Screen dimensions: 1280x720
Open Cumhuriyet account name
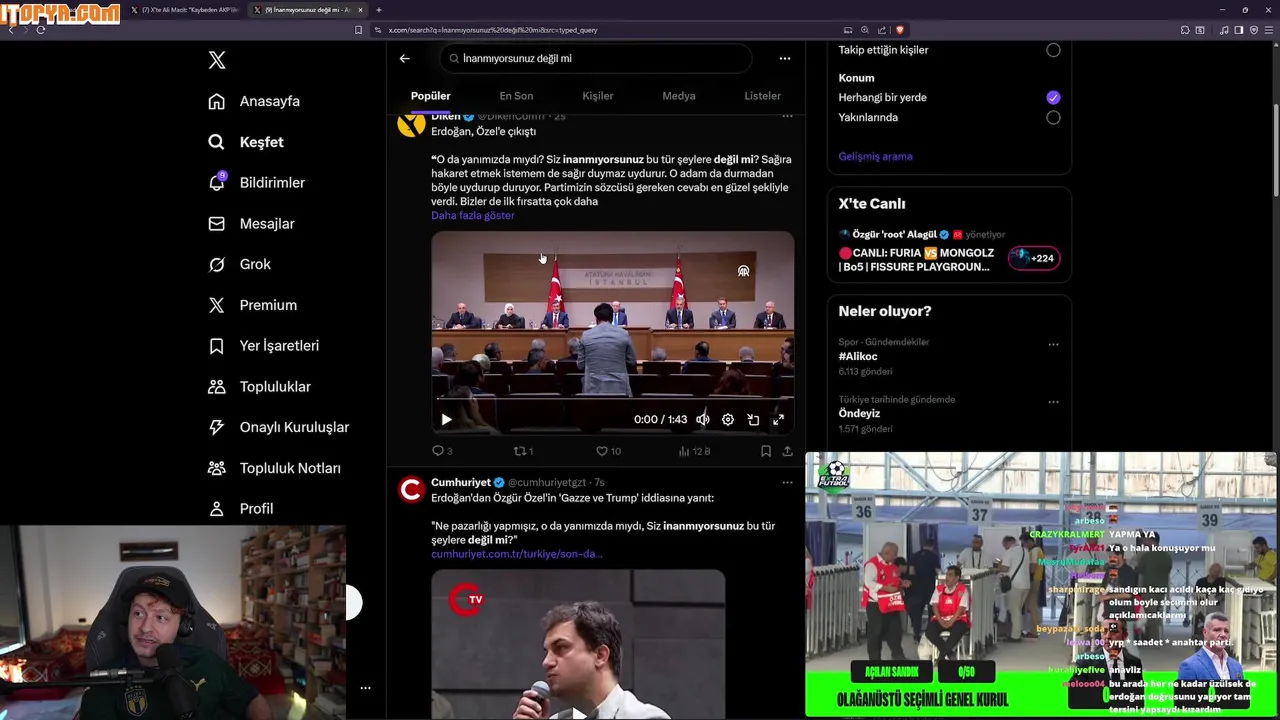pos(461,482)
